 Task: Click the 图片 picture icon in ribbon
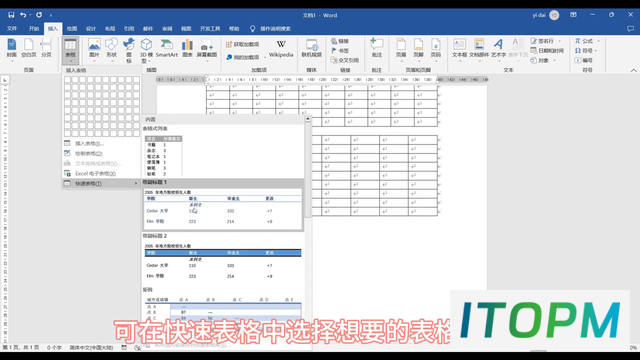tap(94, 48)
